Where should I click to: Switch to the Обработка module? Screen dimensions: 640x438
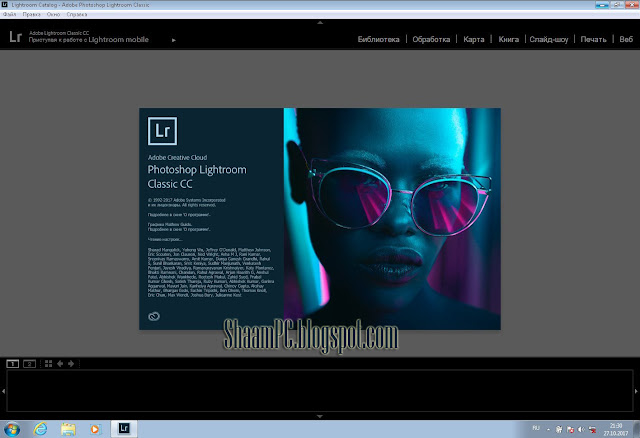(x=431, y=39)
